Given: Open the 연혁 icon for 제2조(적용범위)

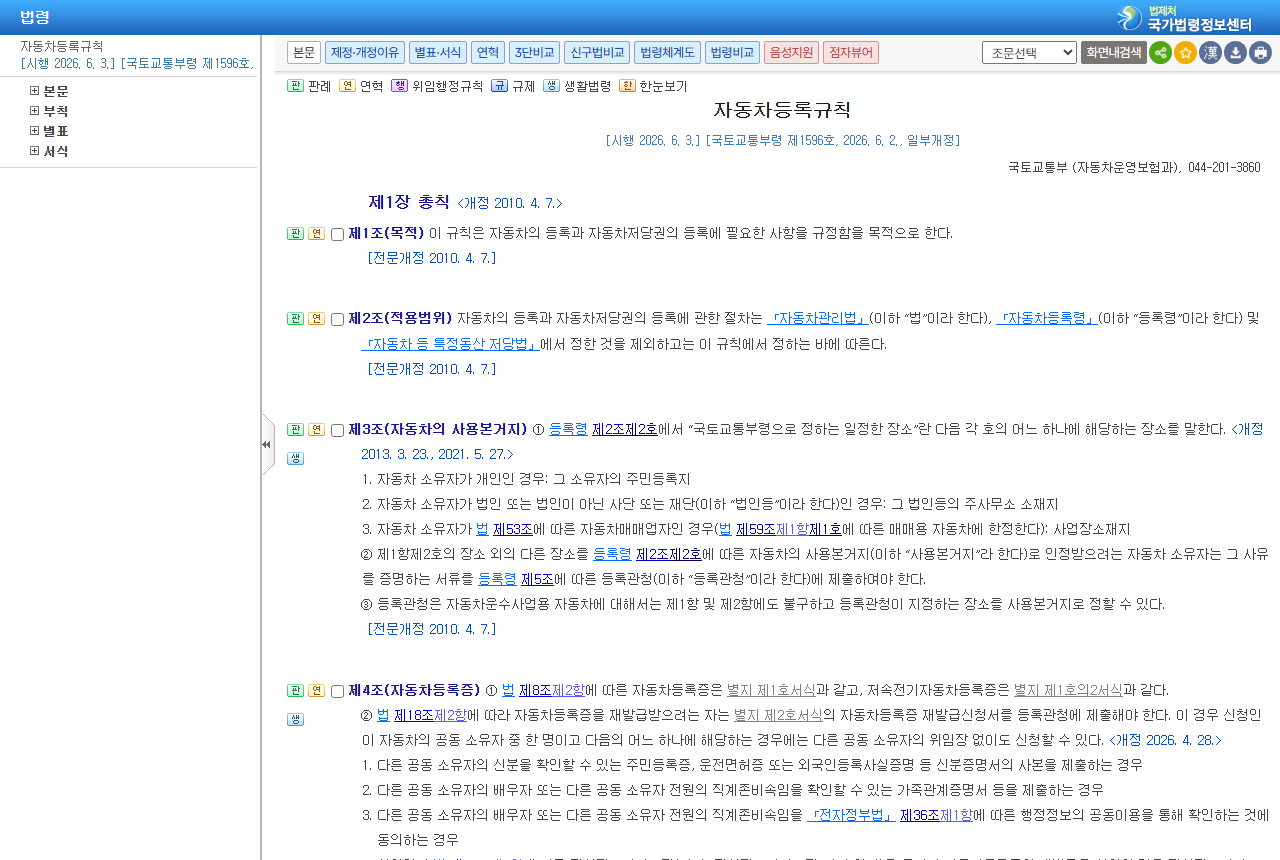Looking at the screenshot, I should coord(316,318).
